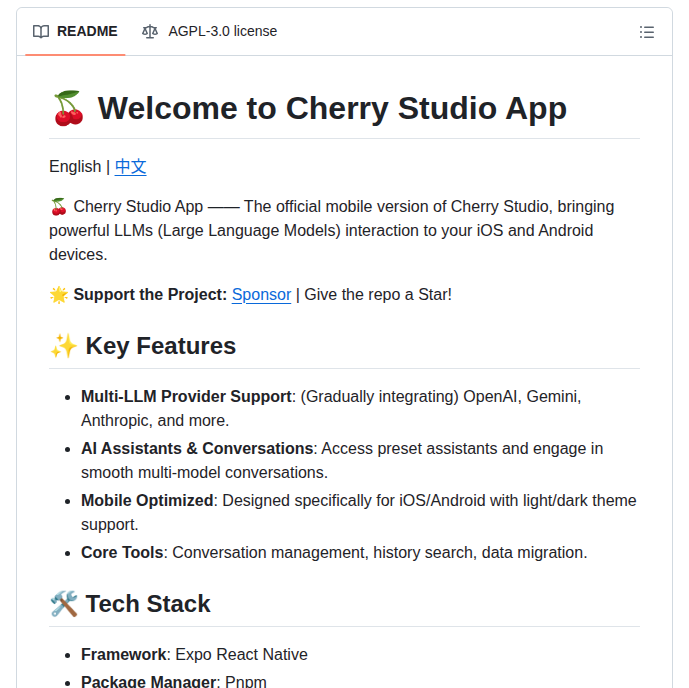Click 'Expo React Native' text
The image size is (689, 688).
[x=241, y=654]
